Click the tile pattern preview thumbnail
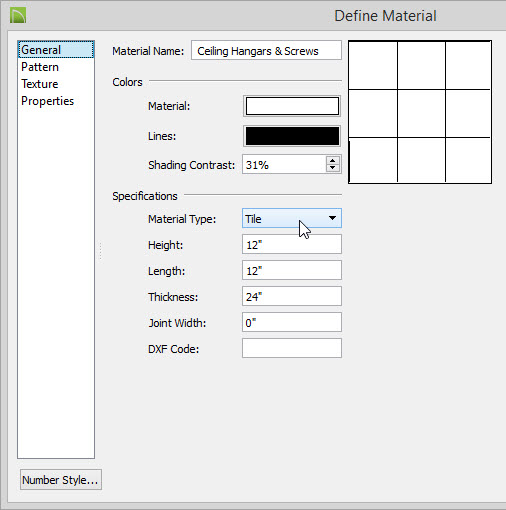The height and width of the screenshot is (510, 506). tap(420, 112)
